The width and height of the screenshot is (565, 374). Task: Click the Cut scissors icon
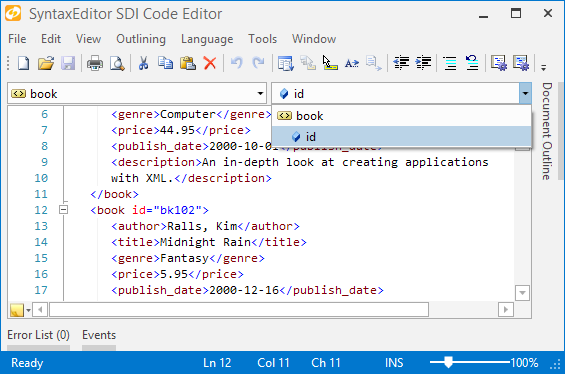coord(143,63)
